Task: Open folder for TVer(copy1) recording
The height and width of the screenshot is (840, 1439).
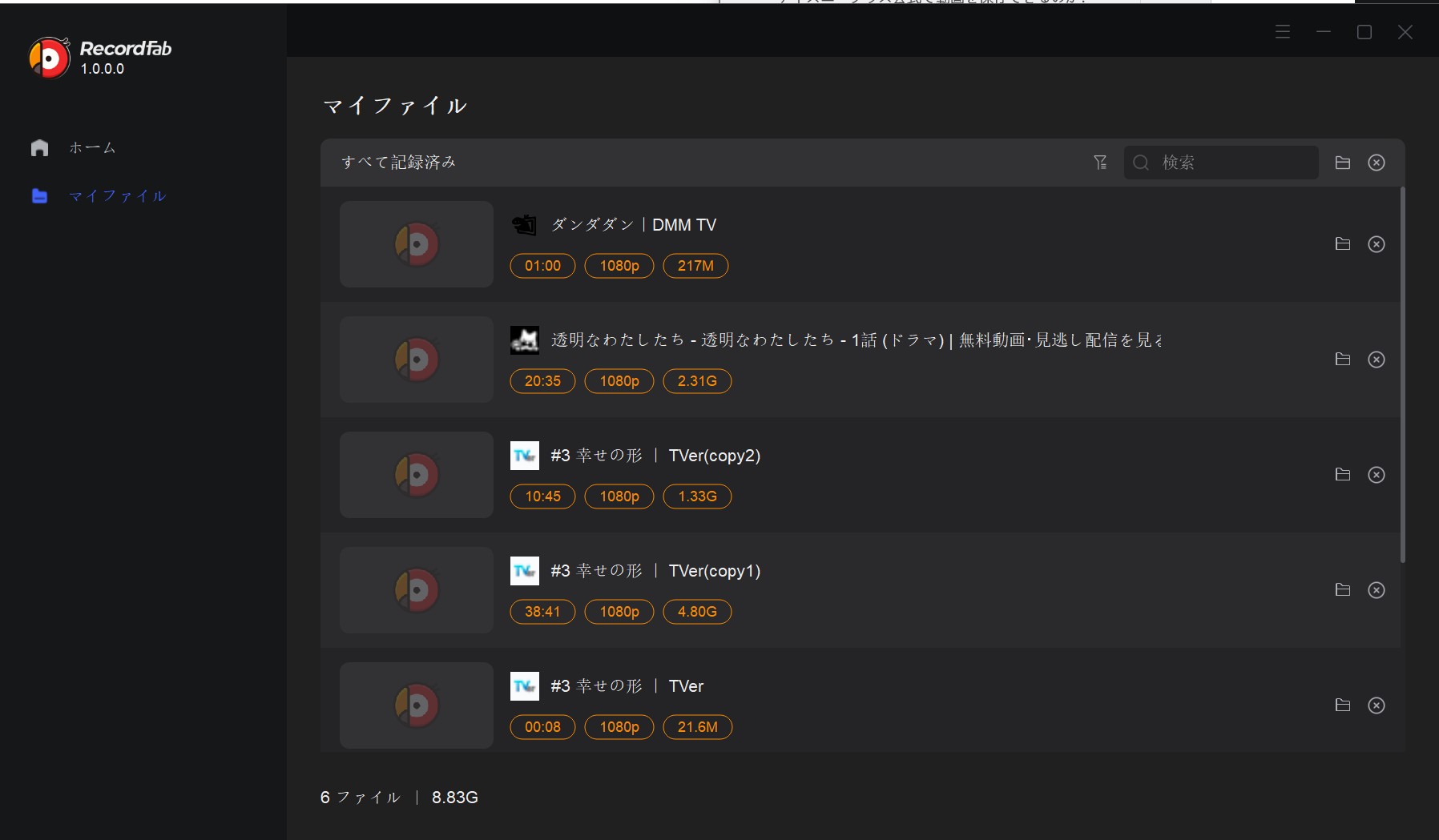Action: click(1343, 590)
